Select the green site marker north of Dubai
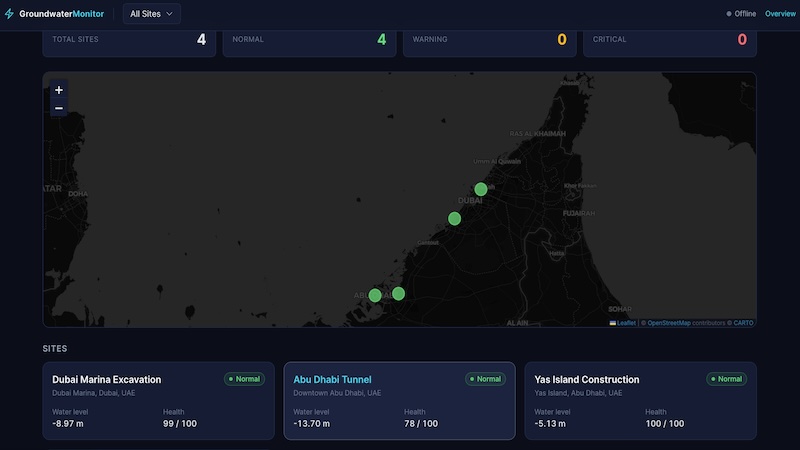Viewport: 800px width, 450px height. click(481, 189)
